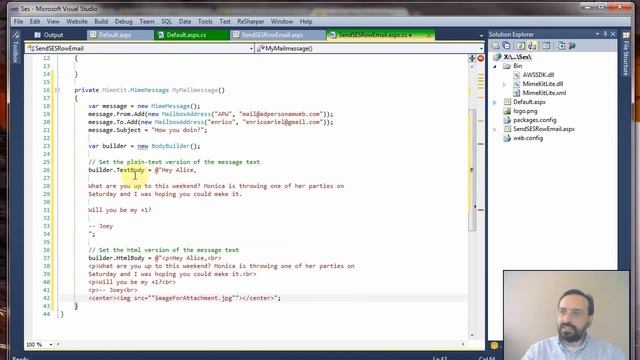Click the Copy Web Site icon
Screen dimensions: 640x360
tap(561, 46)
